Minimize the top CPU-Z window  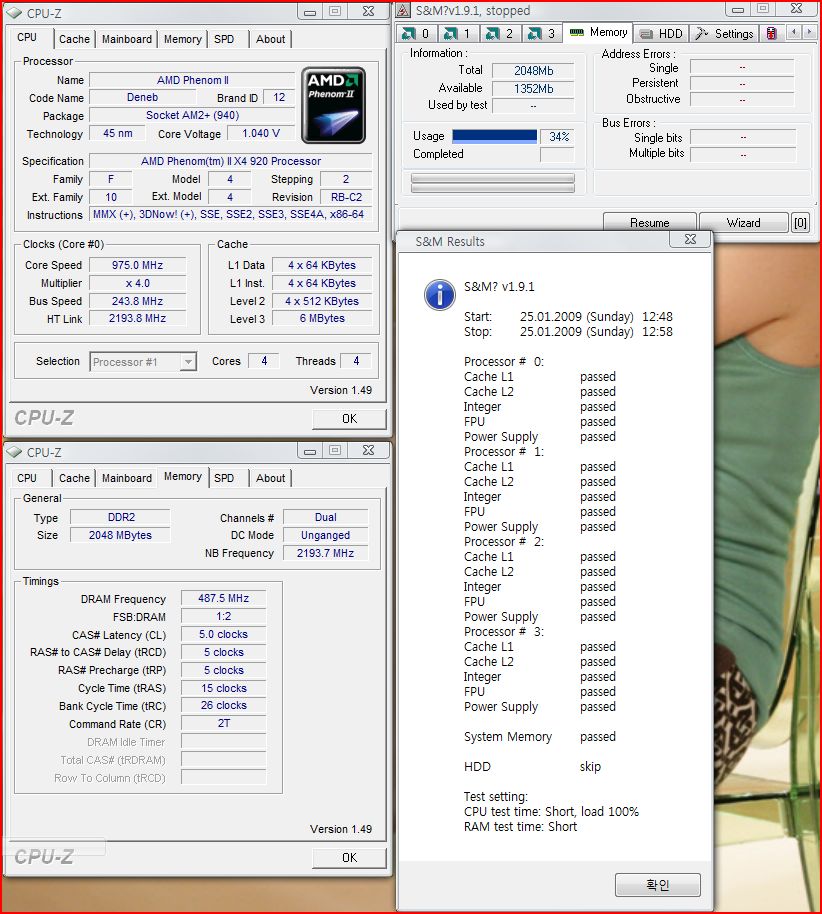click(310, 11)
